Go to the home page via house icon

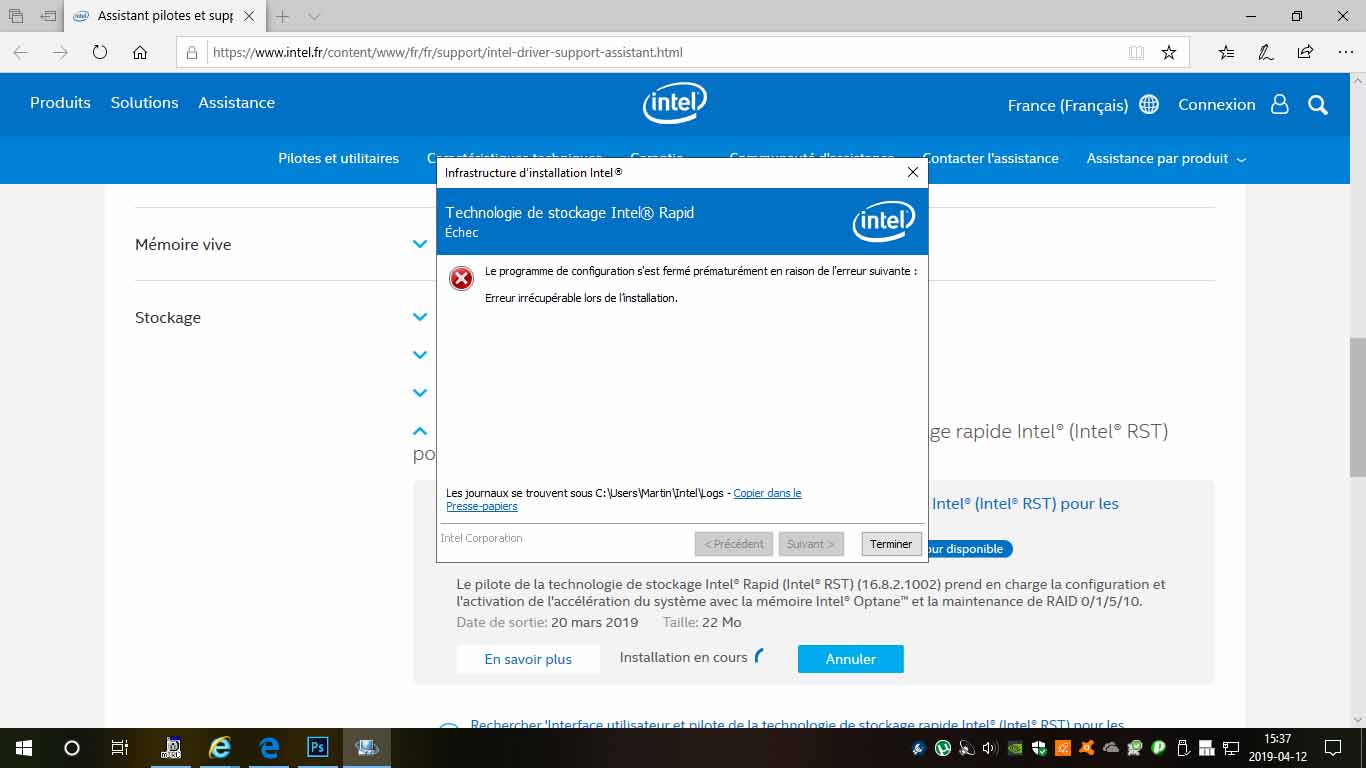[140, 52]
